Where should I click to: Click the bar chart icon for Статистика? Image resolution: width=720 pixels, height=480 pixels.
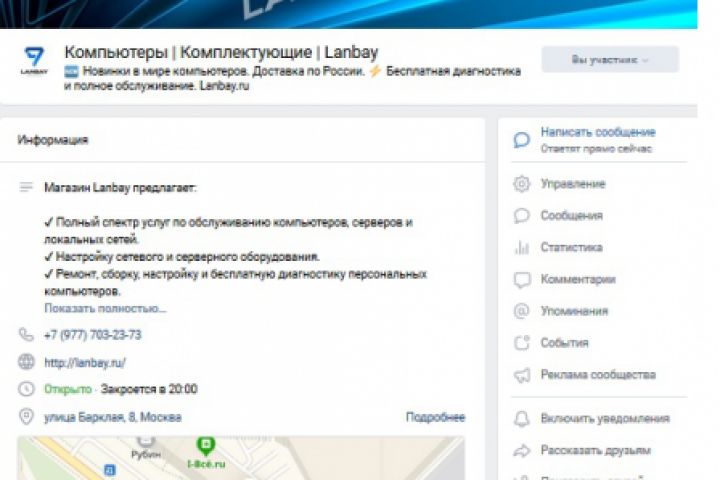click(522, 248)
